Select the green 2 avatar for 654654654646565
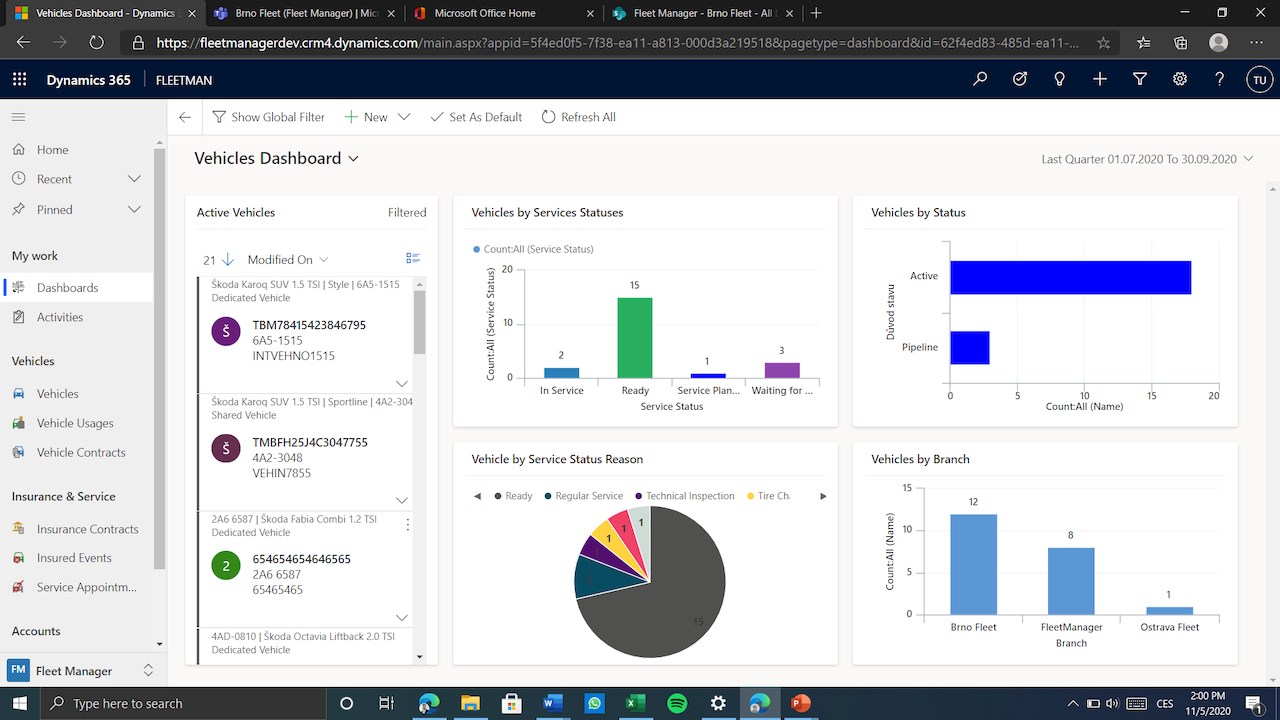Image resolution: width=1280 pixels, height=720 pixels. [x=226, y=566]
